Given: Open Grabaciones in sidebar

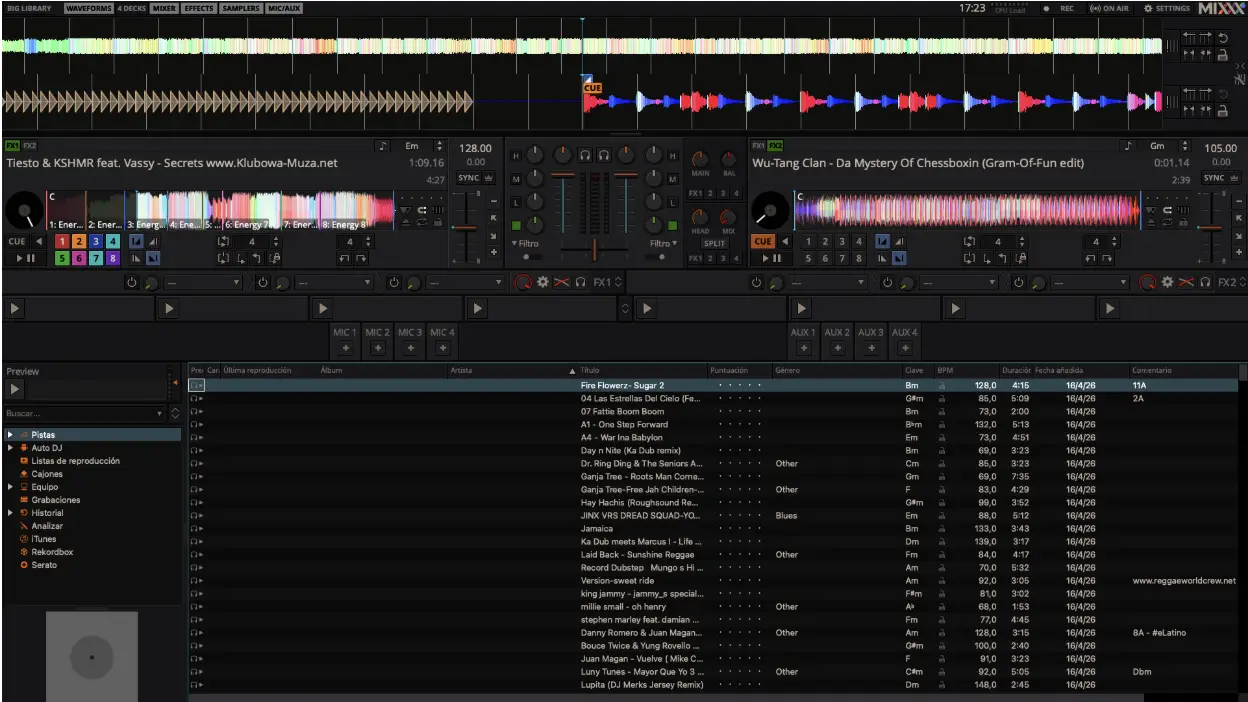Looking at the screenshot, I should 55,500.
